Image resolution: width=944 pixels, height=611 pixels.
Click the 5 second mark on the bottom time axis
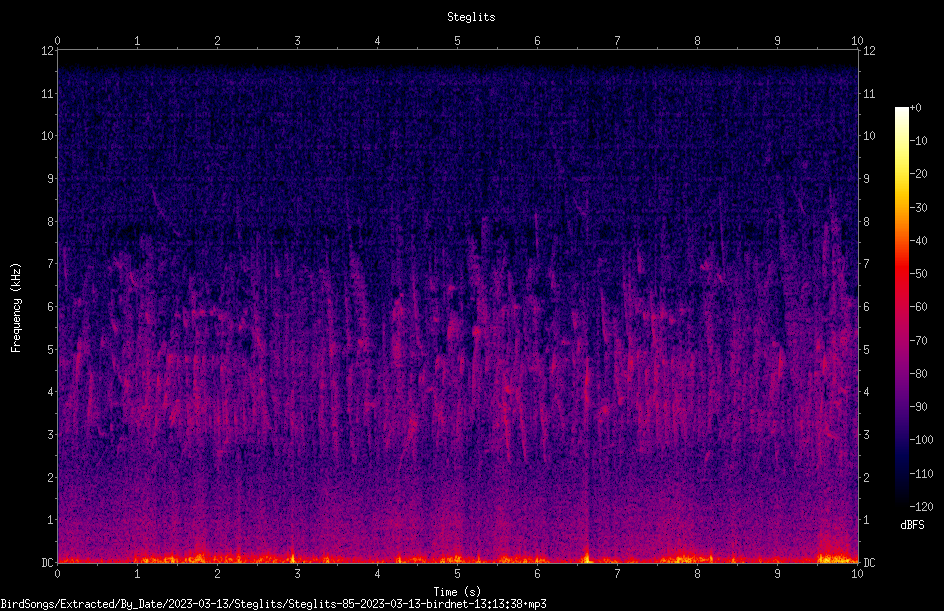[458, 574]
